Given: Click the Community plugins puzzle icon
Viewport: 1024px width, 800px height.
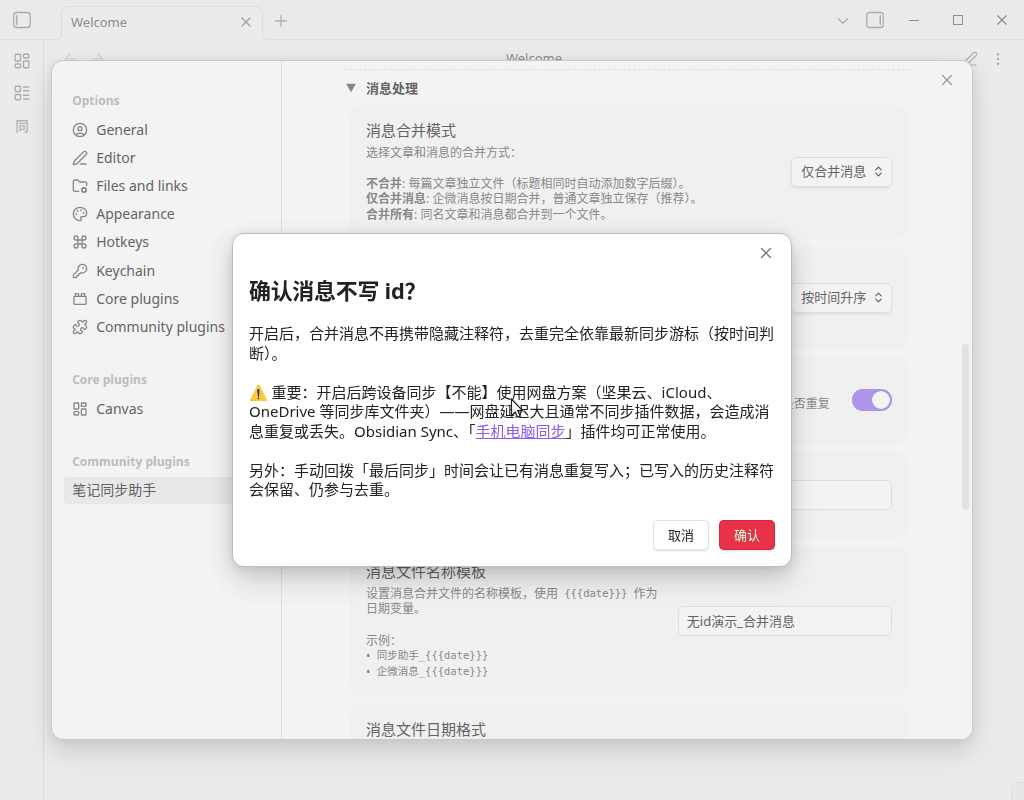Looking at the screenshot, I should [80, 327].
